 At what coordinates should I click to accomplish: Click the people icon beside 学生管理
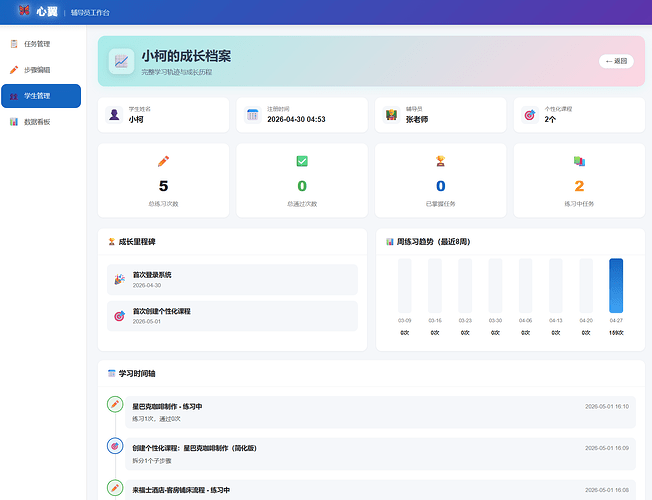pos(14,96)
